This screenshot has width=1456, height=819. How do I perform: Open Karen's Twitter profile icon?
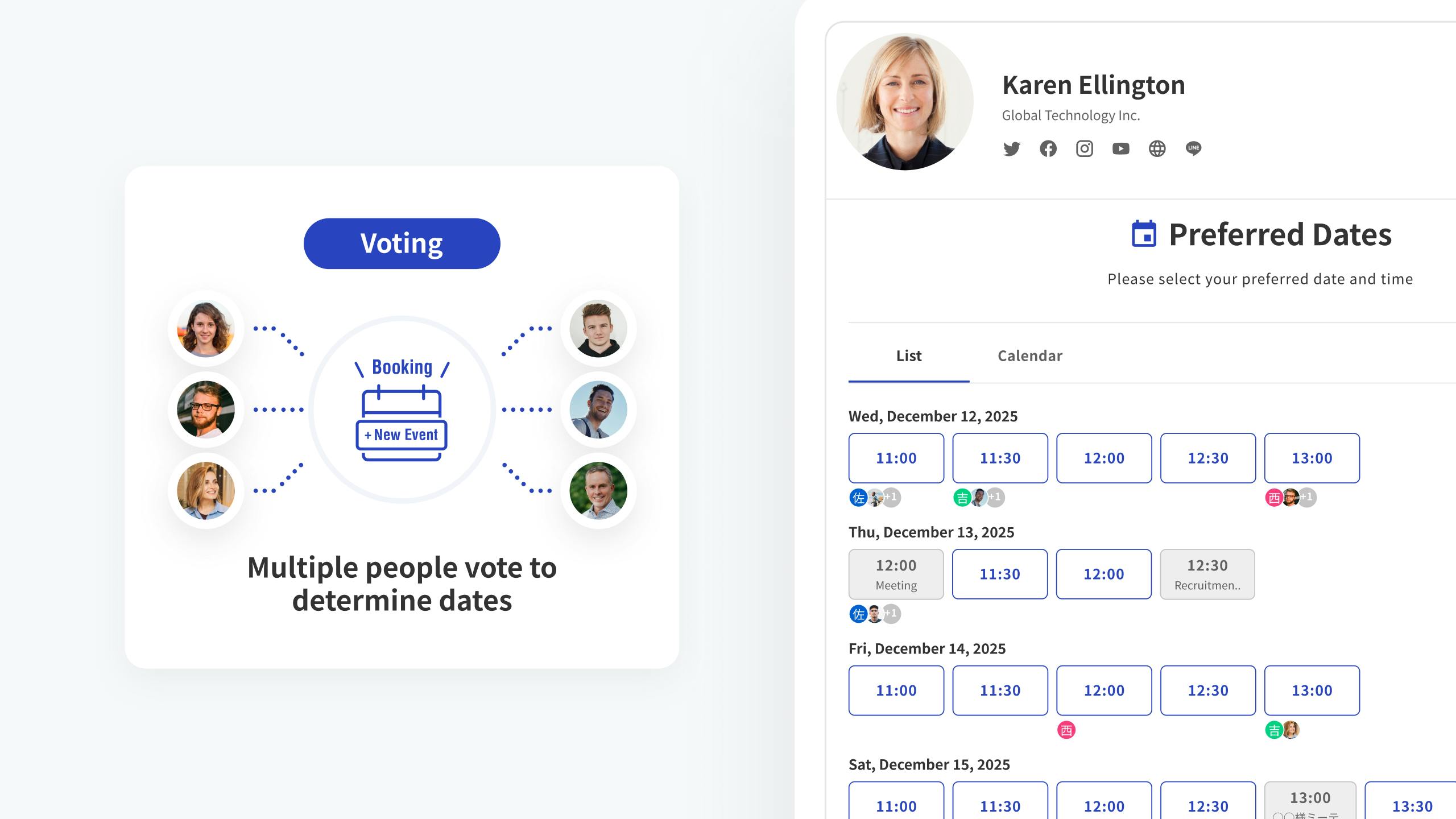coord(1011,149)
